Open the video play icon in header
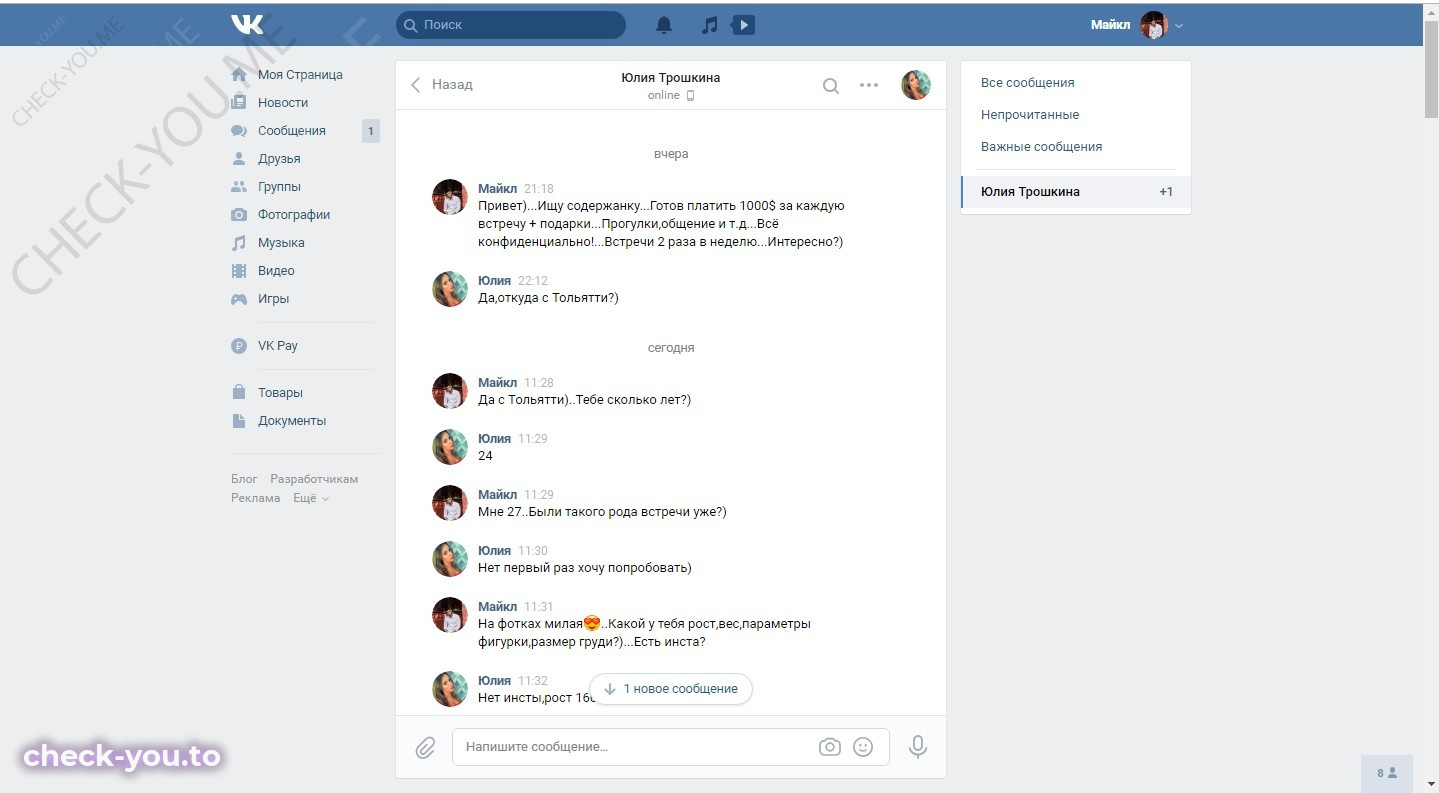Screen dimensions: 1439x793 click(743, 25)
